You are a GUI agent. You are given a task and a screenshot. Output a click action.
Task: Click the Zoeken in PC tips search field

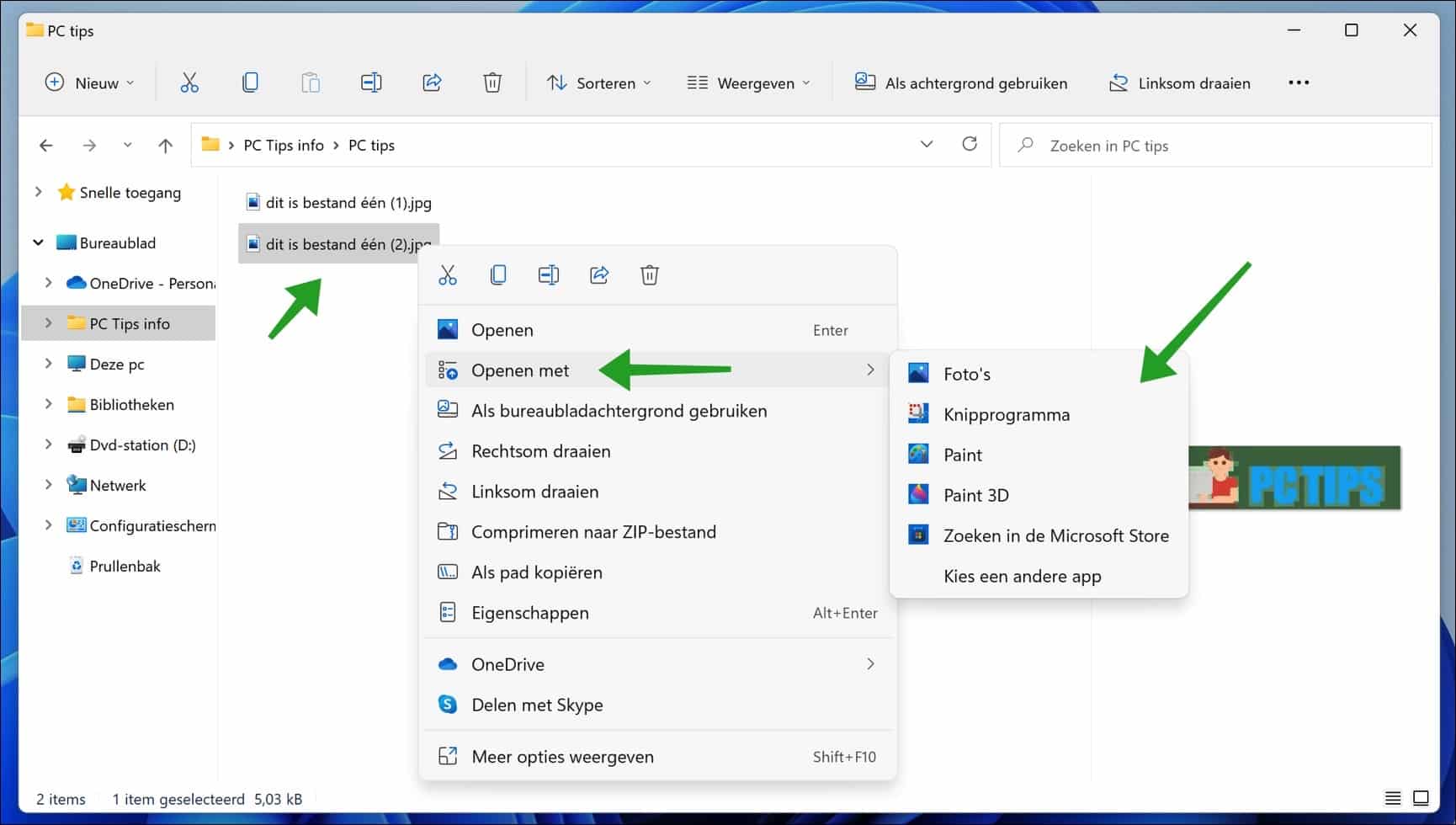[x=1178, y=145]
